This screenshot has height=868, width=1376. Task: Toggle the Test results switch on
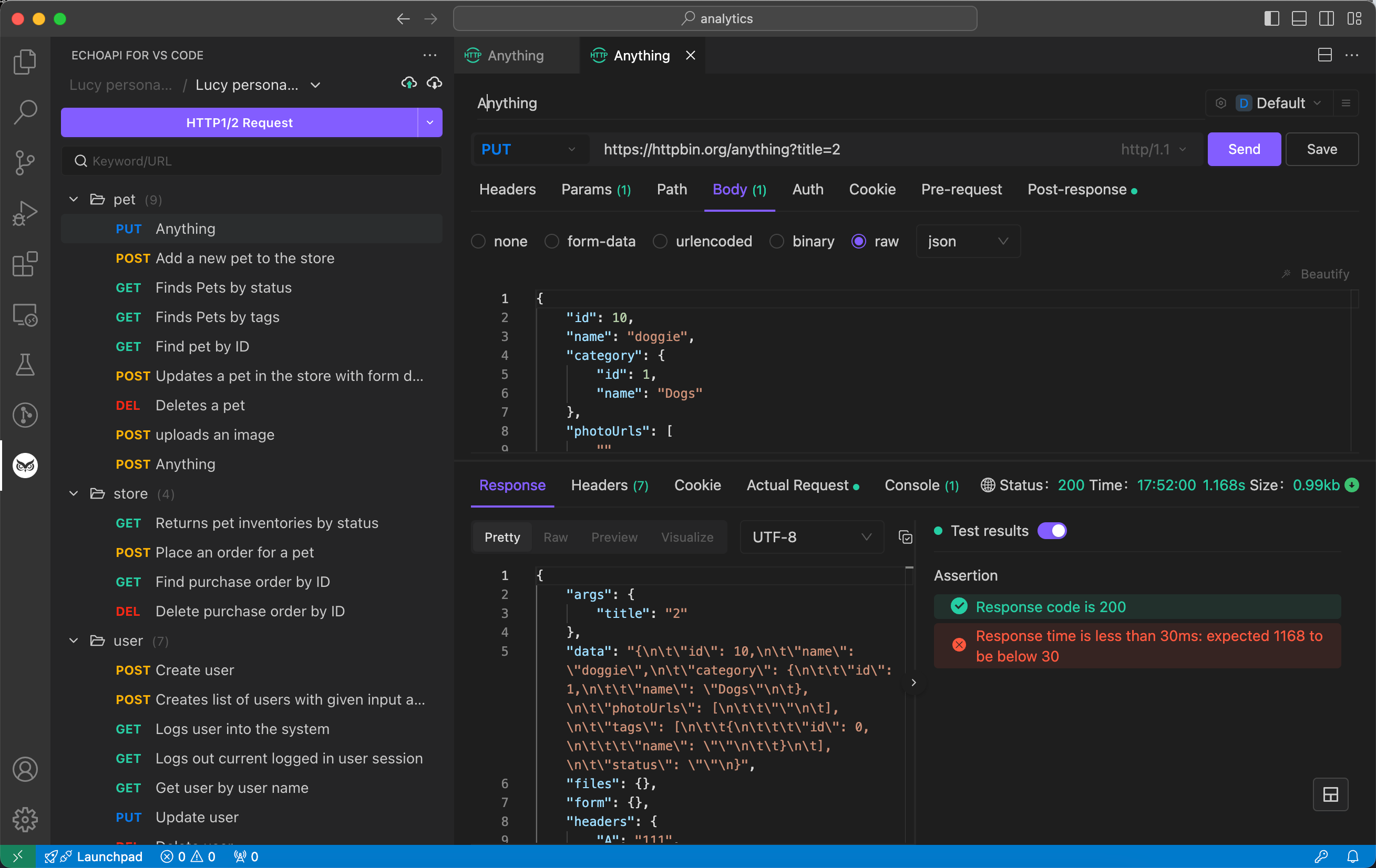tap(1052, 530)
